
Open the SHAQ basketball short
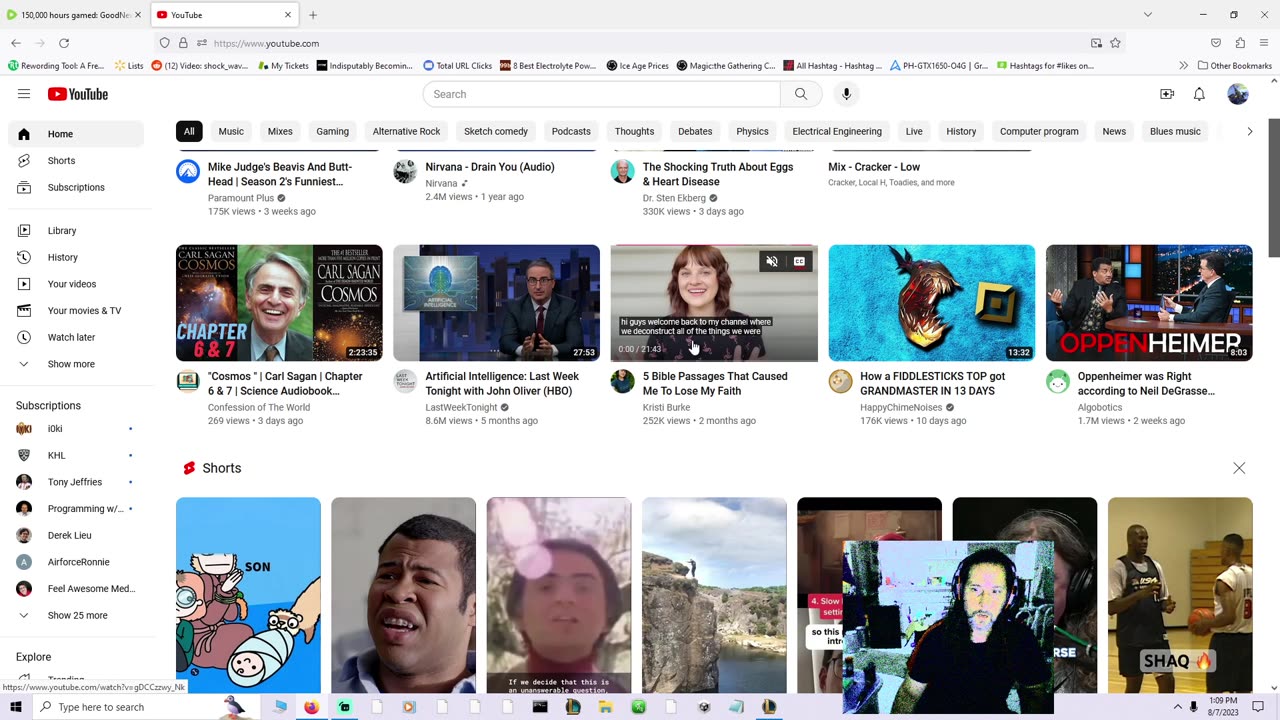pyautogui.click(x=1180, y=595)
